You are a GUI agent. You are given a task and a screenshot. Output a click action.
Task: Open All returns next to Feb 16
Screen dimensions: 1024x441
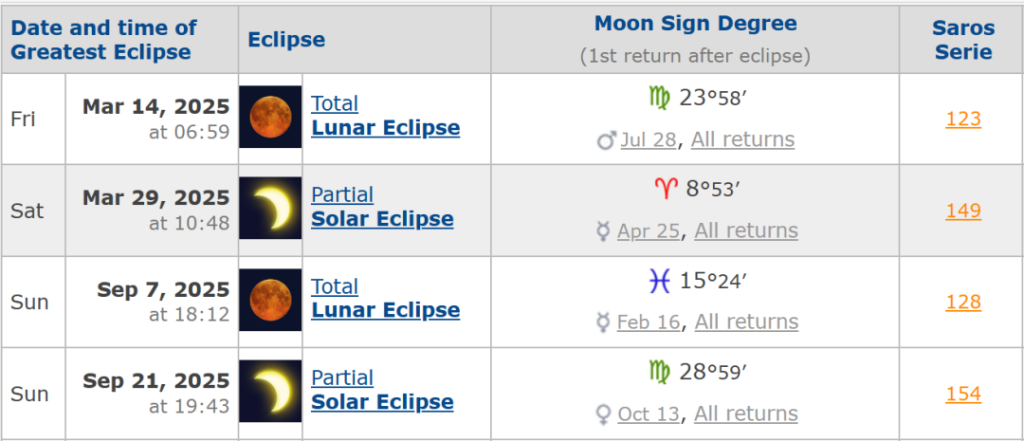click(x=746, y=322)
